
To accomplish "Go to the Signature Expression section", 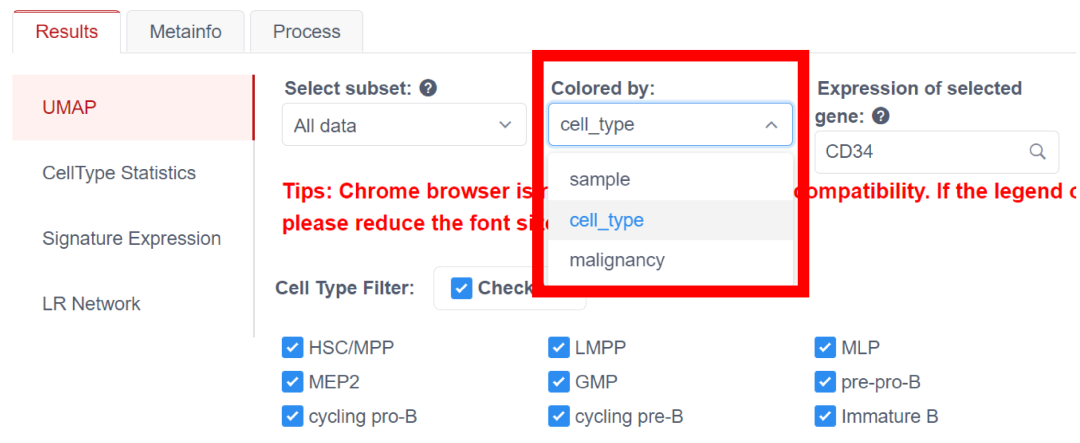I will coord(131,239).
